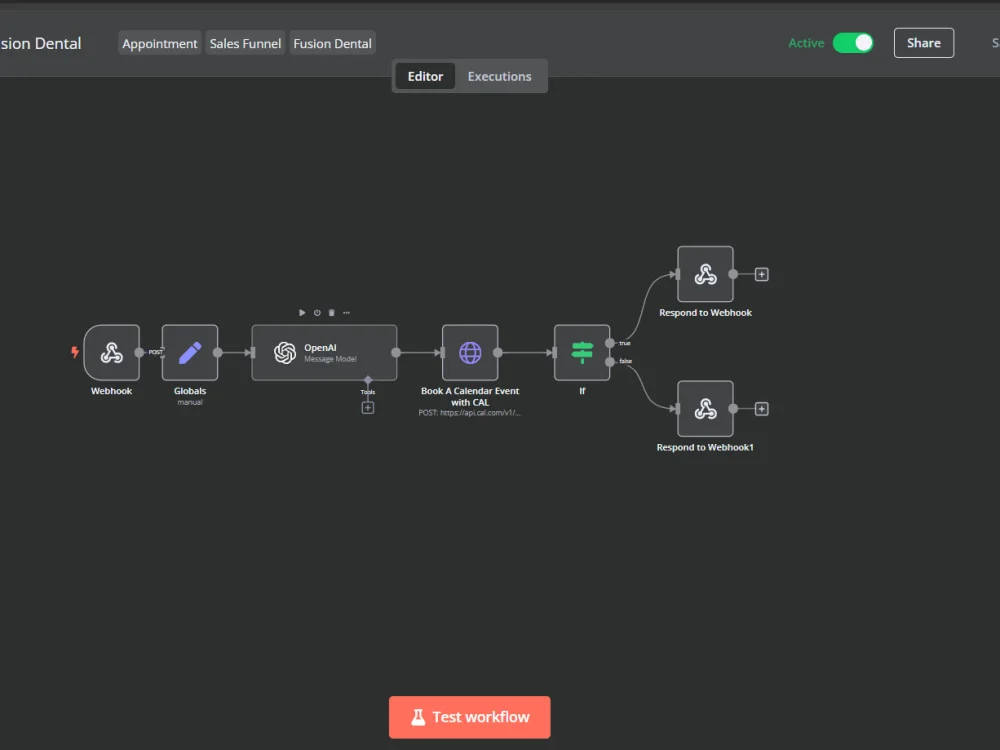The image size is (1000, 750).
Task: Click the Test workflow button
Action: pyautogui.click(x=470, y=717)
